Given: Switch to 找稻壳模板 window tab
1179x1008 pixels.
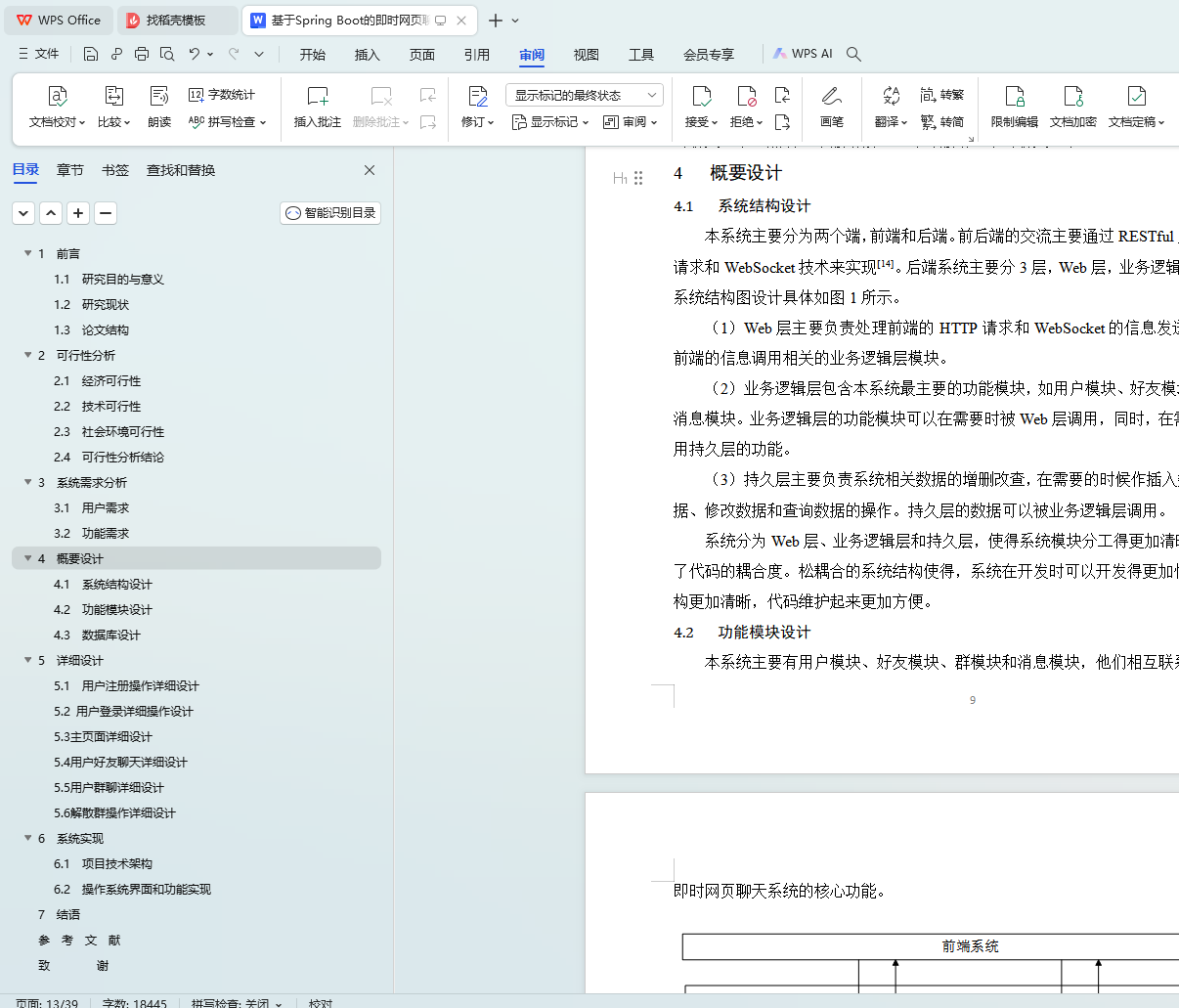Looking at the screenshot, I should (179, 21).
